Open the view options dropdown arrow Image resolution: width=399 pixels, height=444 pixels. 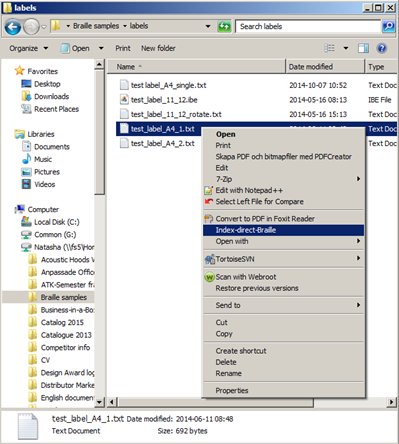346,48
